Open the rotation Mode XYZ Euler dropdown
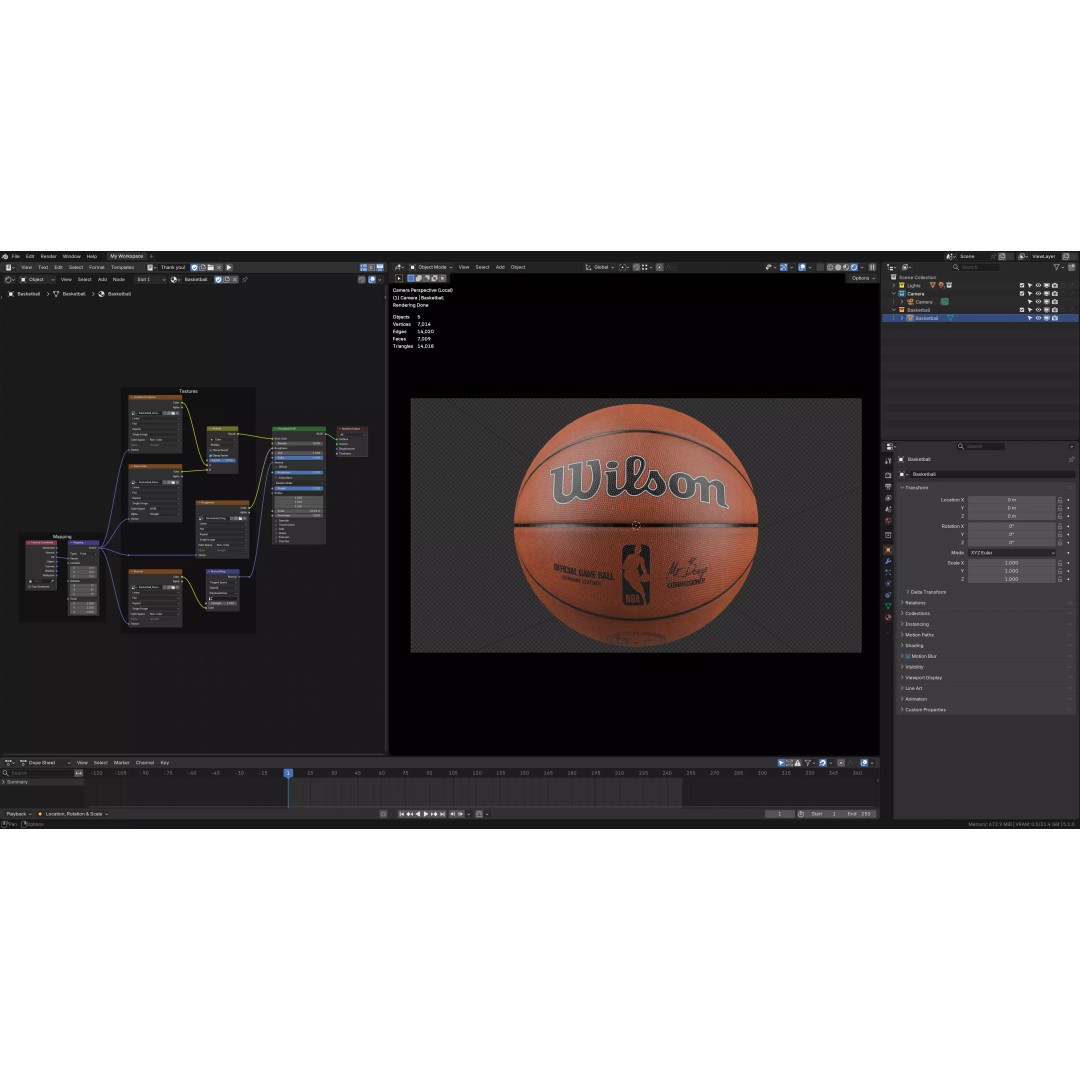The height and width of the screenshot is (1080, 1080). tap(1012, 553)
